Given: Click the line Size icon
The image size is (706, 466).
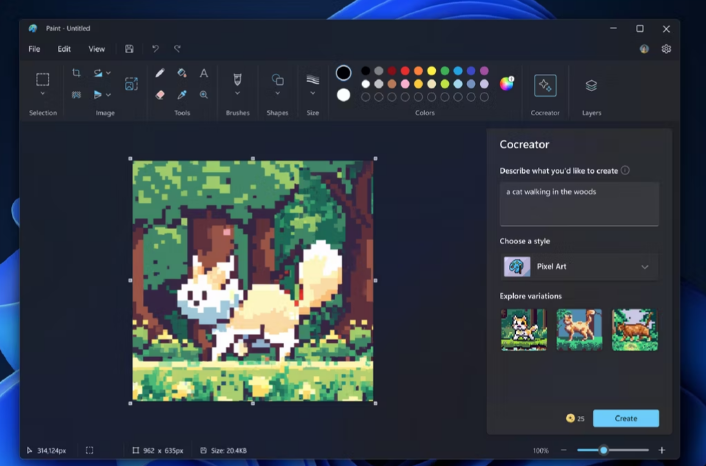Looking at the screenshot, I should click(x=312, y=80).
